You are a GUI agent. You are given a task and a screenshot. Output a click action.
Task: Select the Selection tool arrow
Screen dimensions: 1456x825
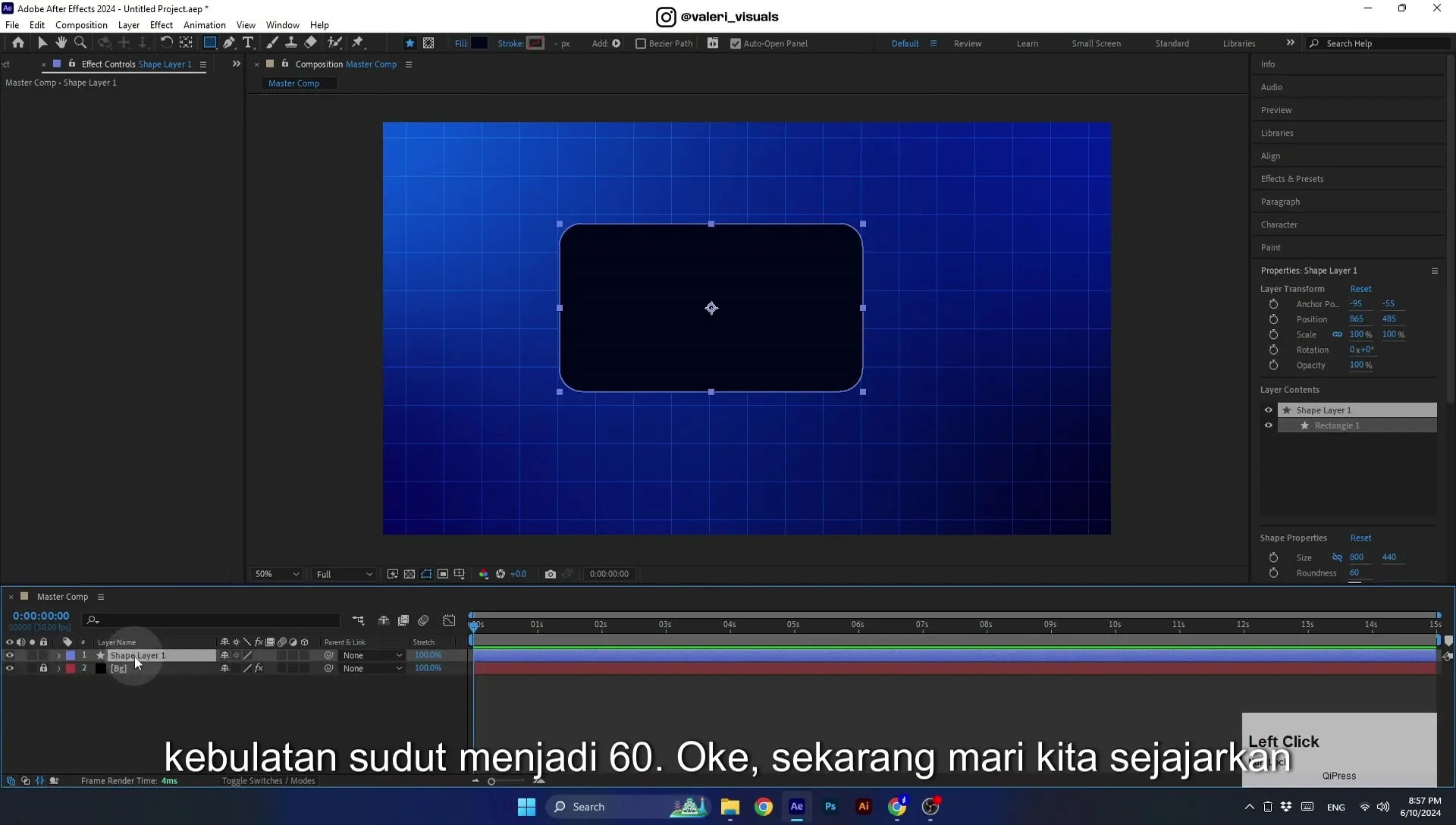pos(42,43)
